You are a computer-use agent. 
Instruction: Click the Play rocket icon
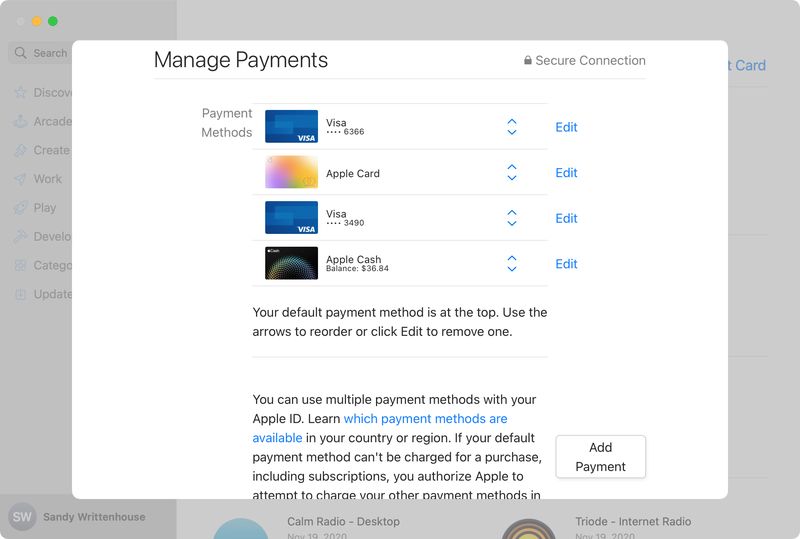pyautogui.click(x=20, y=208)
